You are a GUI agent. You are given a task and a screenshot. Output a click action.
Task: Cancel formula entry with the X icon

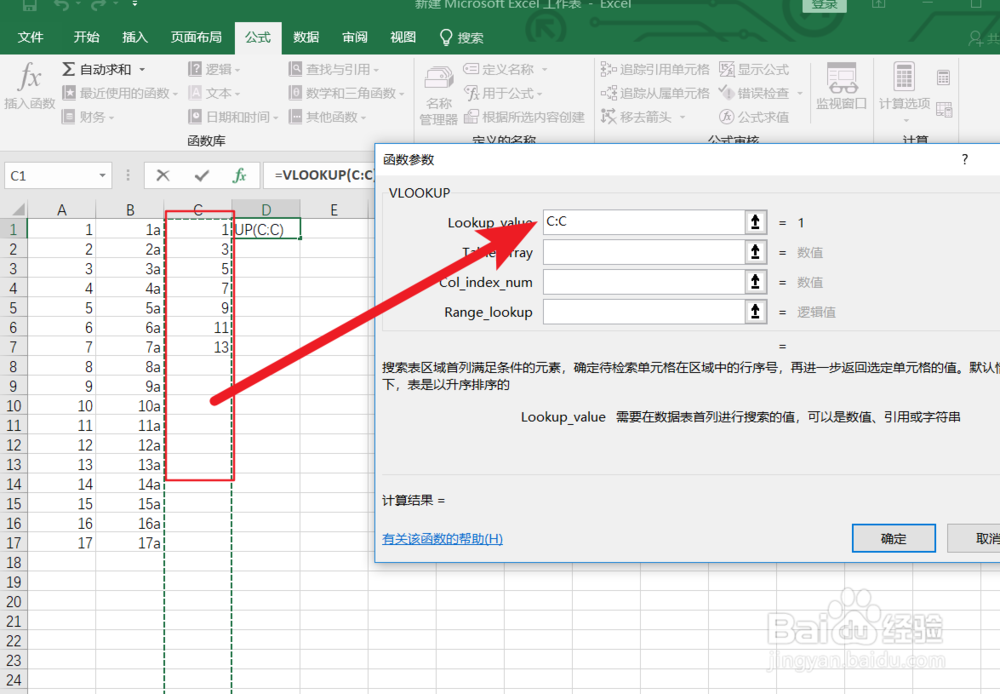pyautogui.click(x=163, y=174)
